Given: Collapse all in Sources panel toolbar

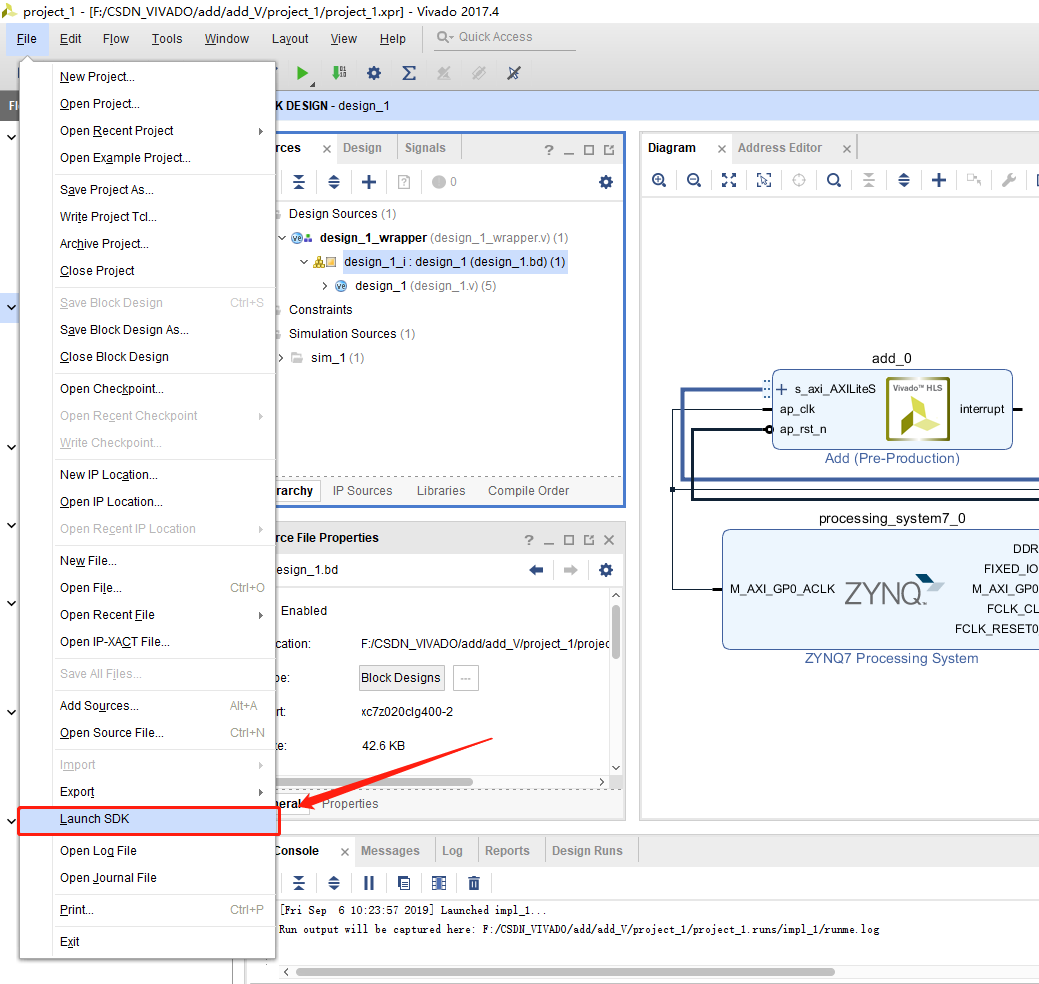Looking at the screenshot, I should click(x=299, y=182).
